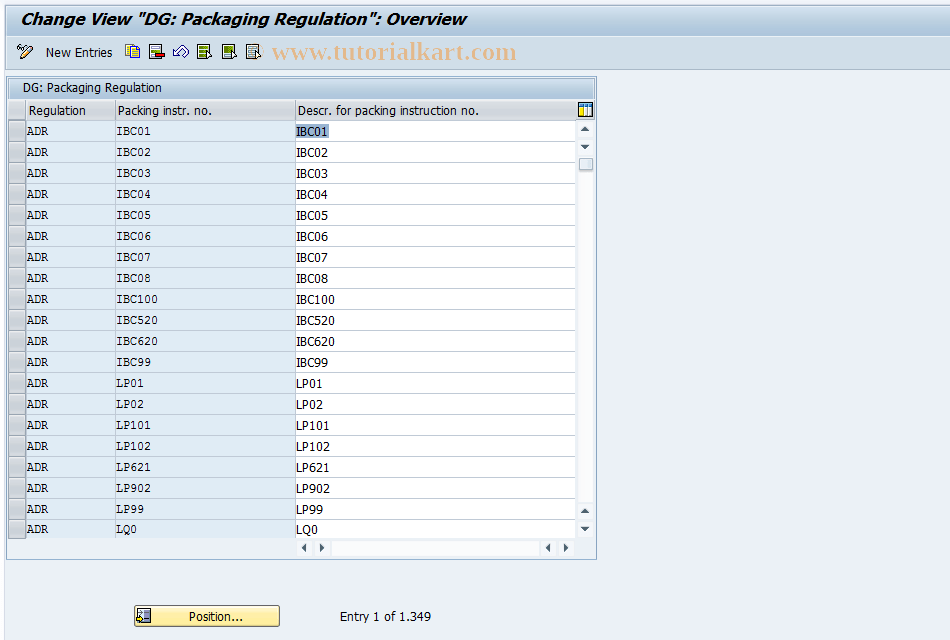Click the Copy As toolbar icon

tap(131, 51)
